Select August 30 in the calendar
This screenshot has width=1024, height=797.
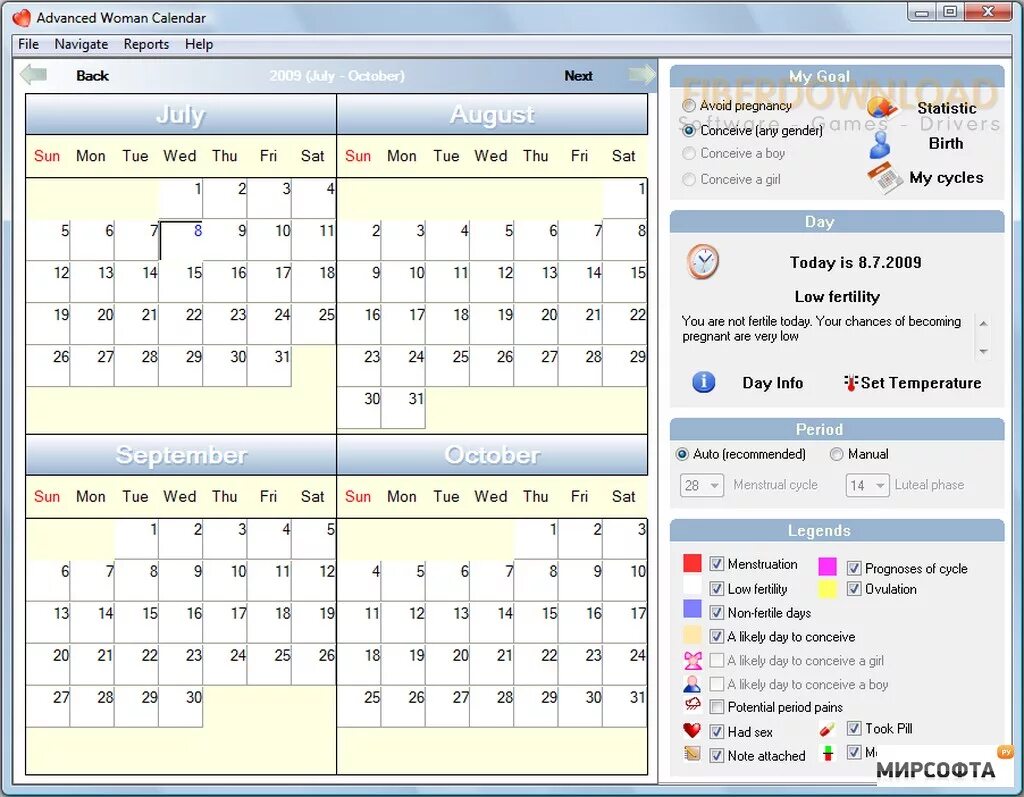tap(359, 408)
